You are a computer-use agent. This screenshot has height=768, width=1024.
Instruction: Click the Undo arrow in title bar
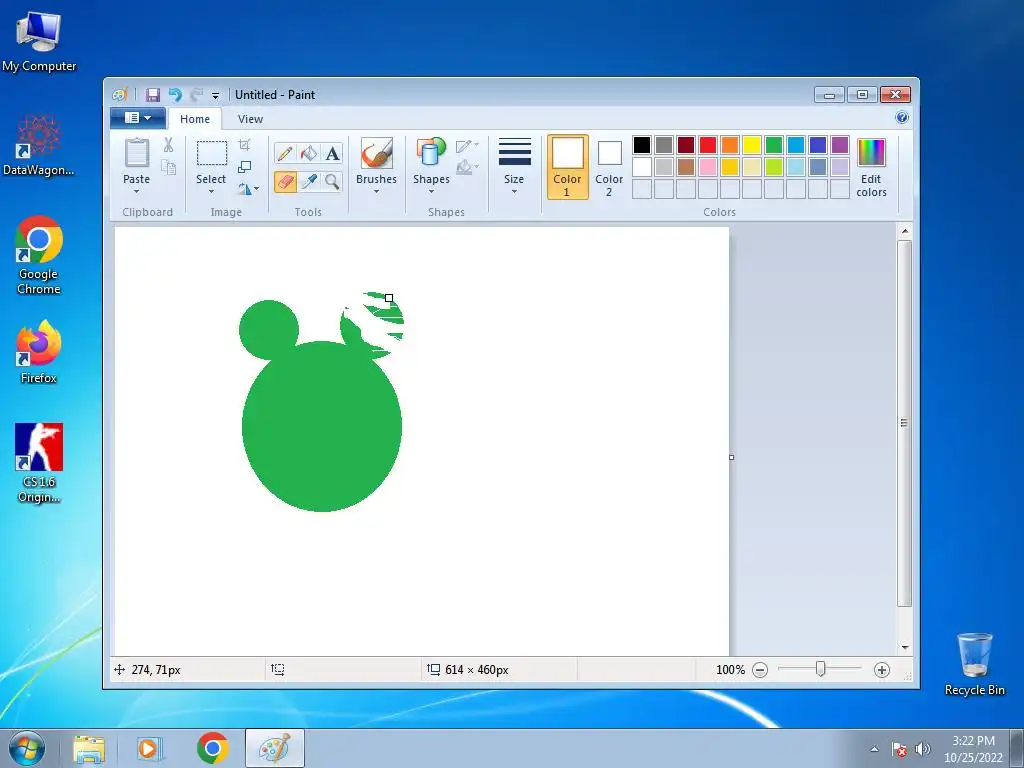(175, 95)
